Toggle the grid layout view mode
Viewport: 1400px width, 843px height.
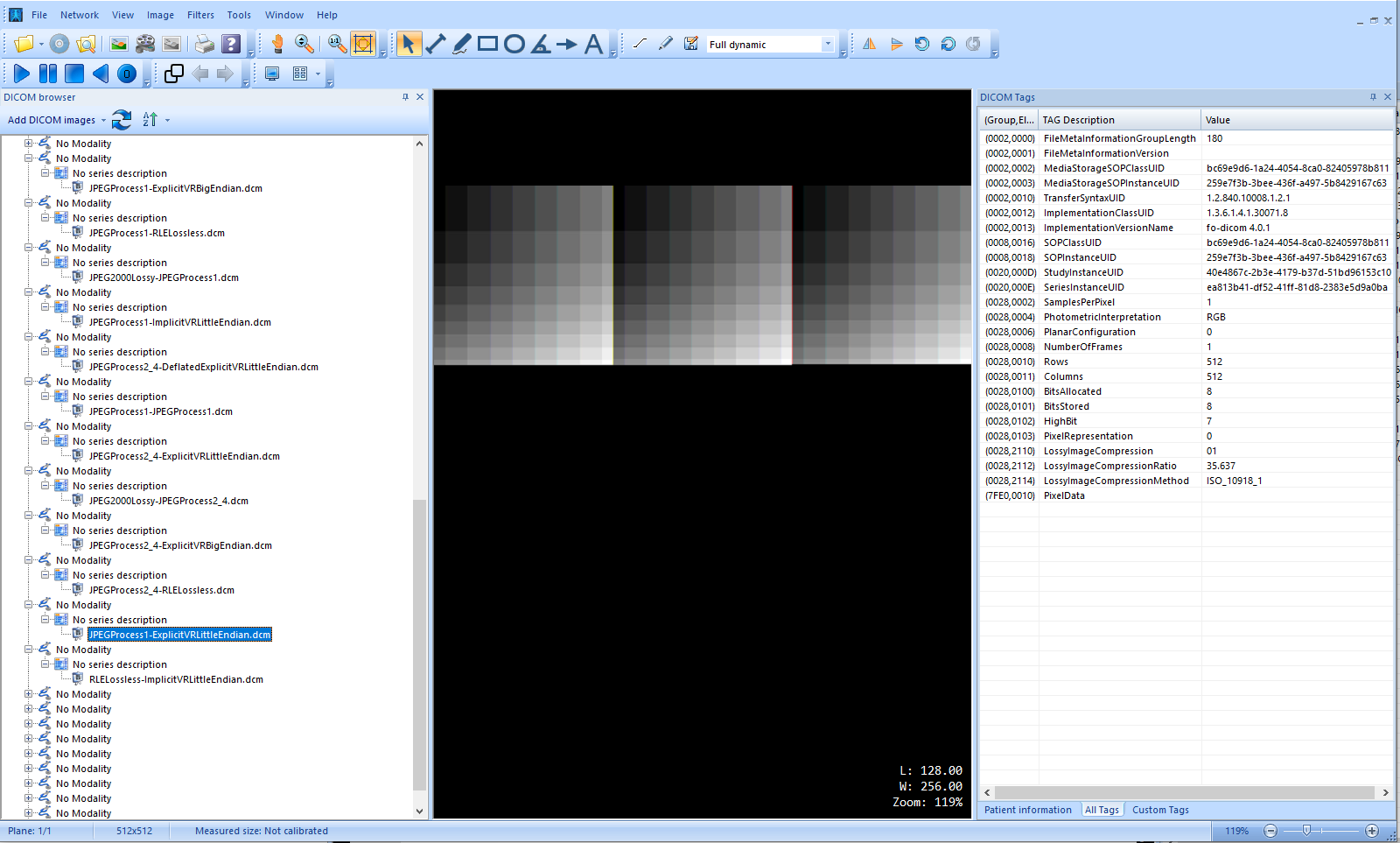(x=301, y=74)
